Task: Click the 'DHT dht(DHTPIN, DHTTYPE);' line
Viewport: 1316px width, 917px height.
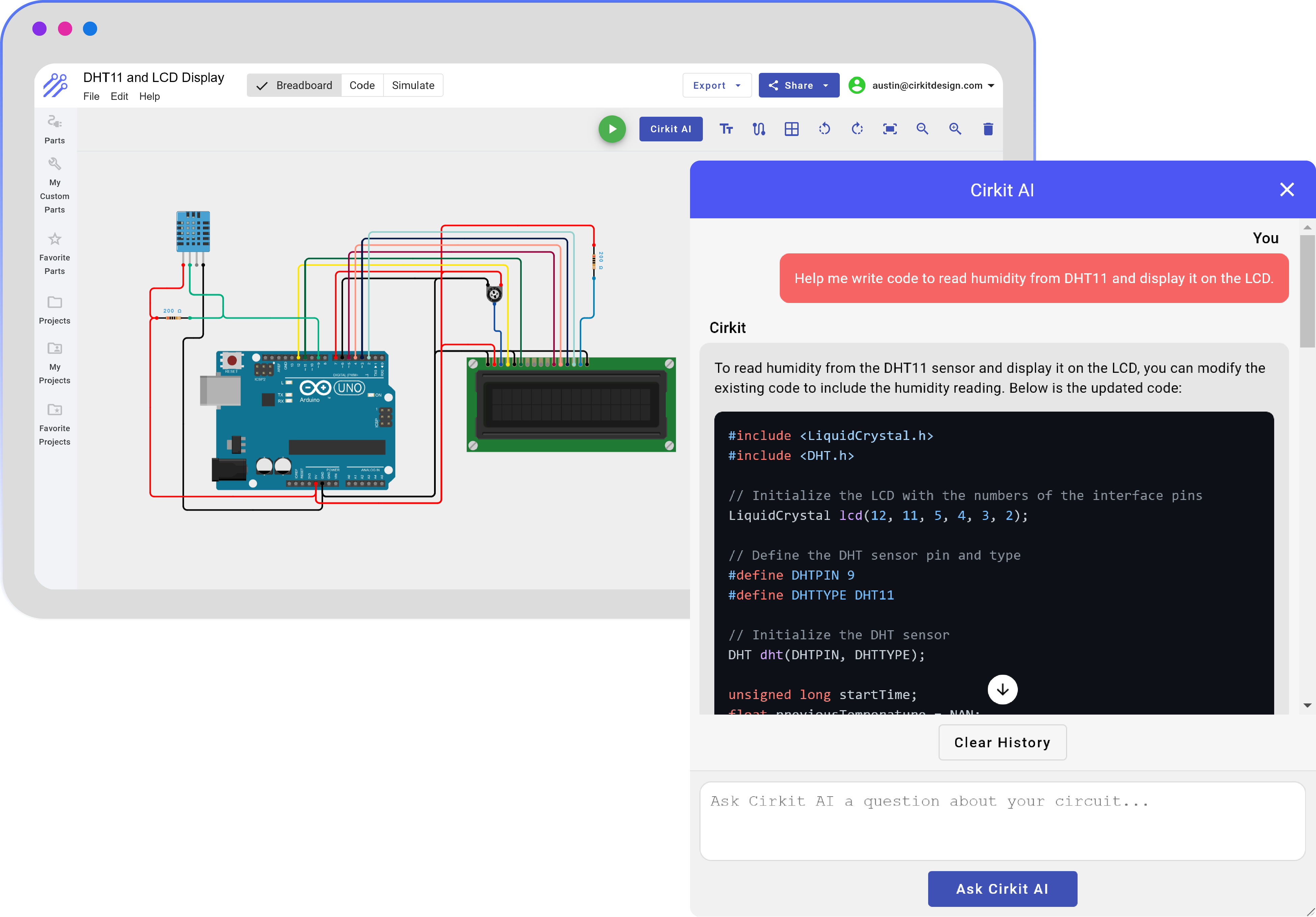Action: point(826,655)
